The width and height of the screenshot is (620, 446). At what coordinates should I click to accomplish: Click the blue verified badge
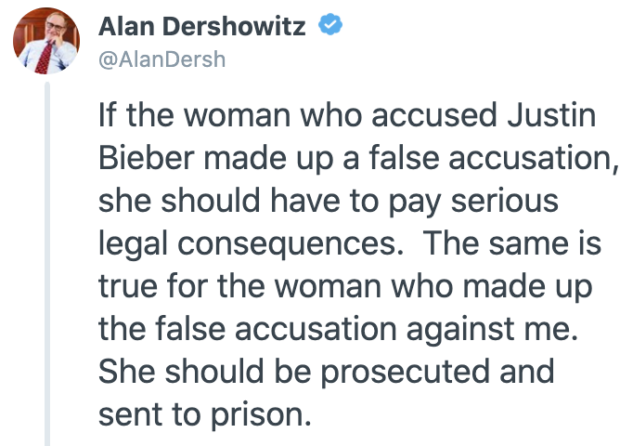tap(331, 25)
